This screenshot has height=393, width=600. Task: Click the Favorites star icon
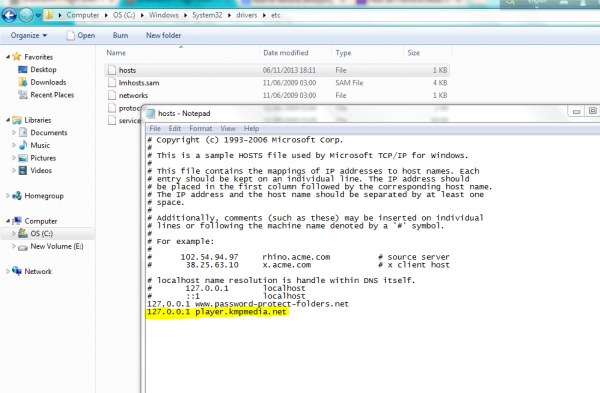[16, 57]
